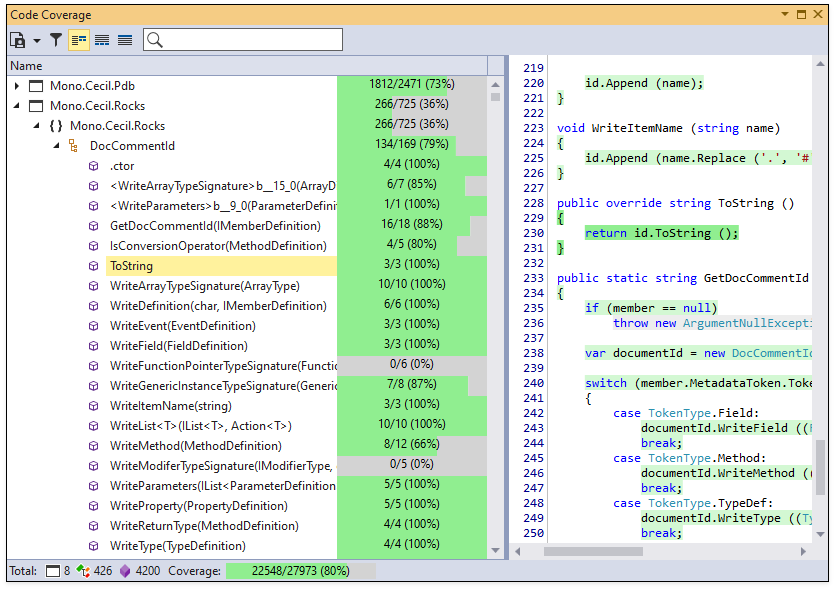This screenshot has height=590, width=835.
Task: Expand the Mono.Cecil.Pdb assembly node
Action: [17, 86]
